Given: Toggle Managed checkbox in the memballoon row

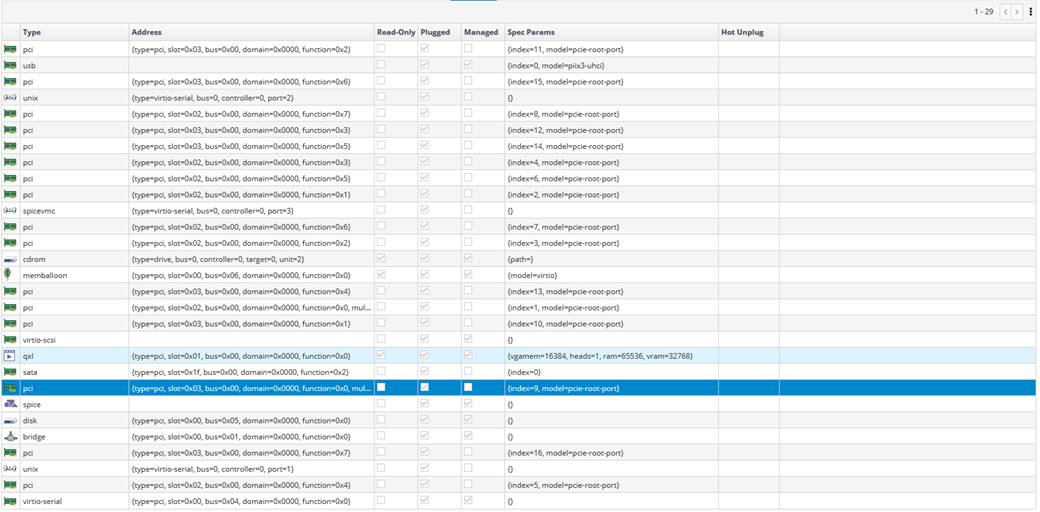Looking at the screenshot, I should 467,275.
